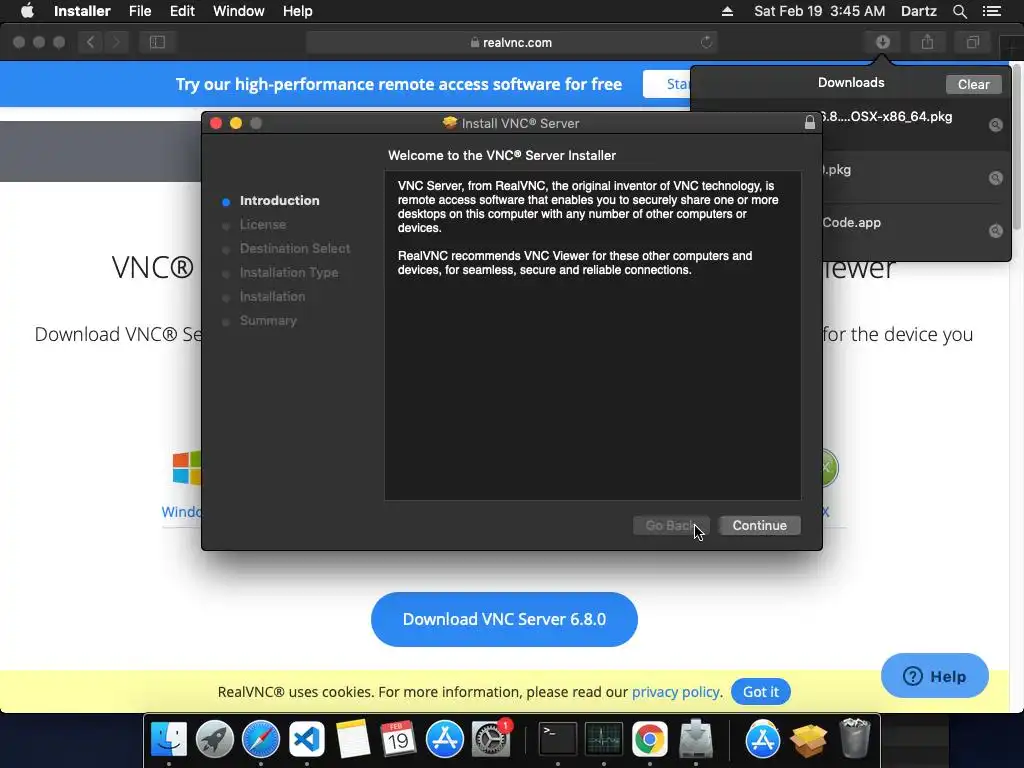The image size is (1024, 768).
Task: Open Finder from the Dock
Action: tap(168, 739)
